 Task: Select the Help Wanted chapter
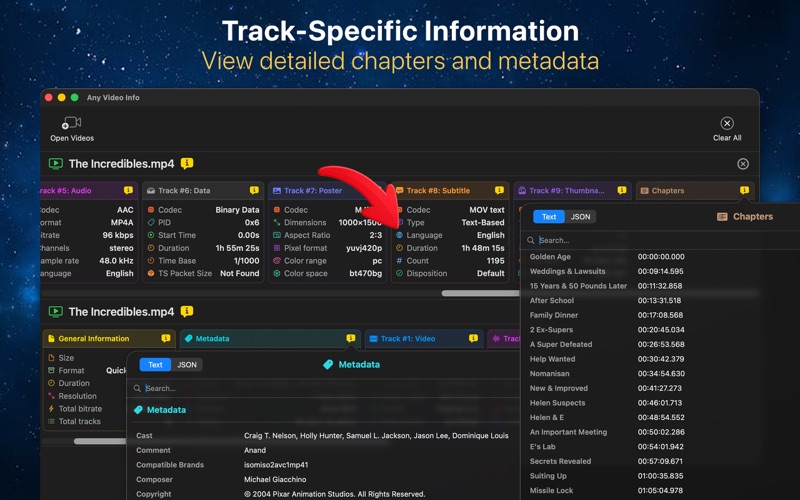coord(658,359)
